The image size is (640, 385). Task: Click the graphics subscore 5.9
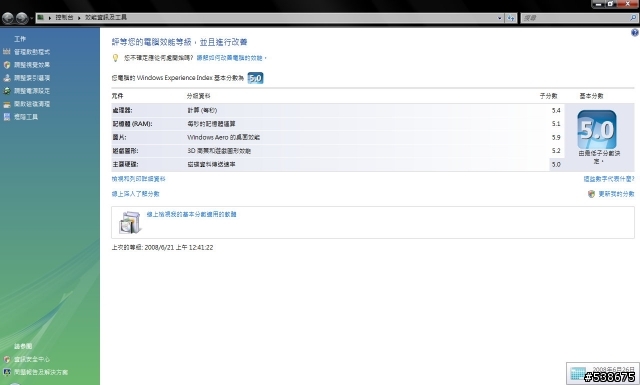556,137
